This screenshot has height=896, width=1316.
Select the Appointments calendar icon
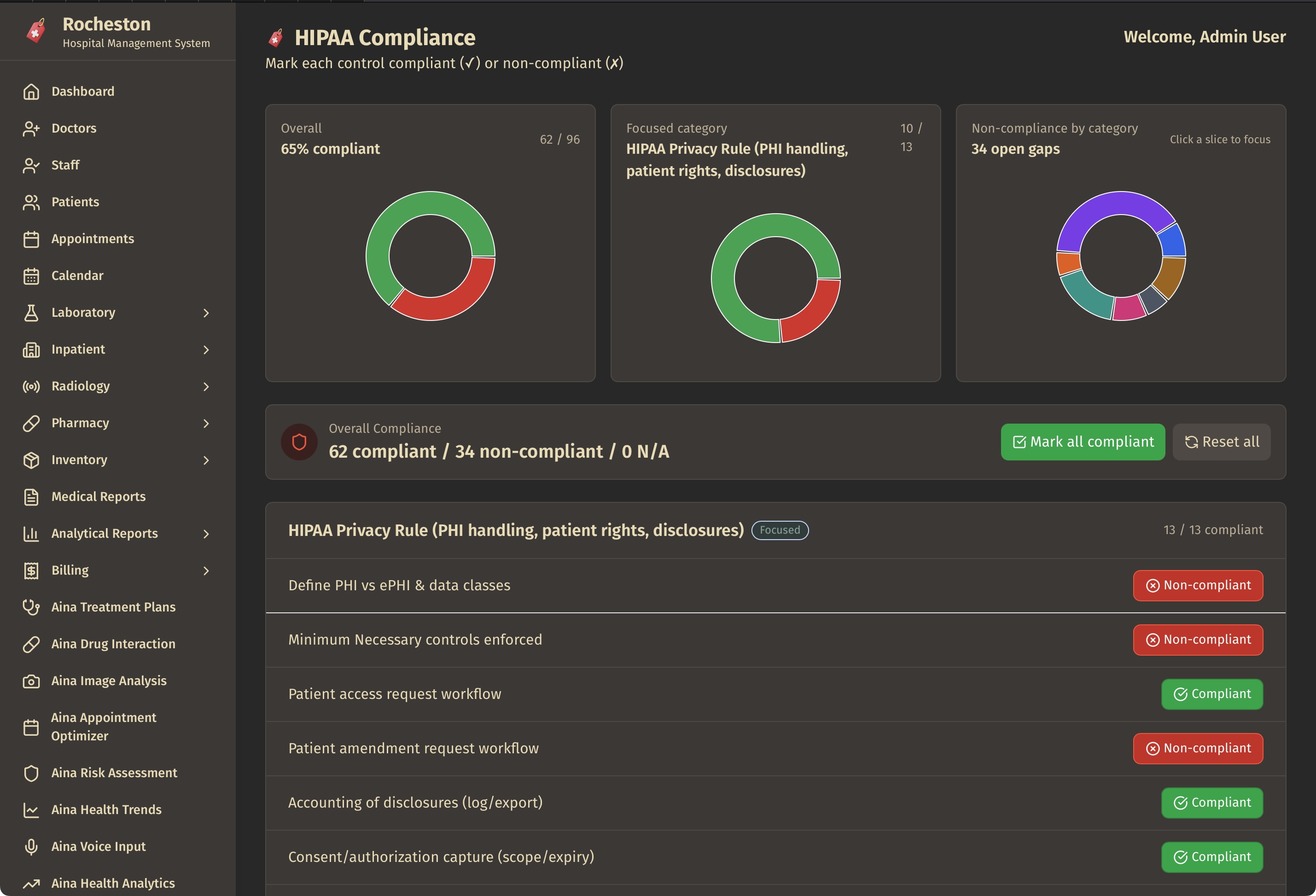click(32, 239)
